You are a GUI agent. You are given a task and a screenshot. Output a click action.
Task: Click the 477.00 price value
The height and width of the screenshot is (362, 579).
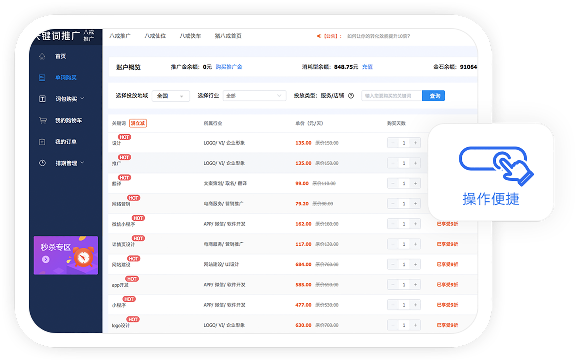(303, 305)
